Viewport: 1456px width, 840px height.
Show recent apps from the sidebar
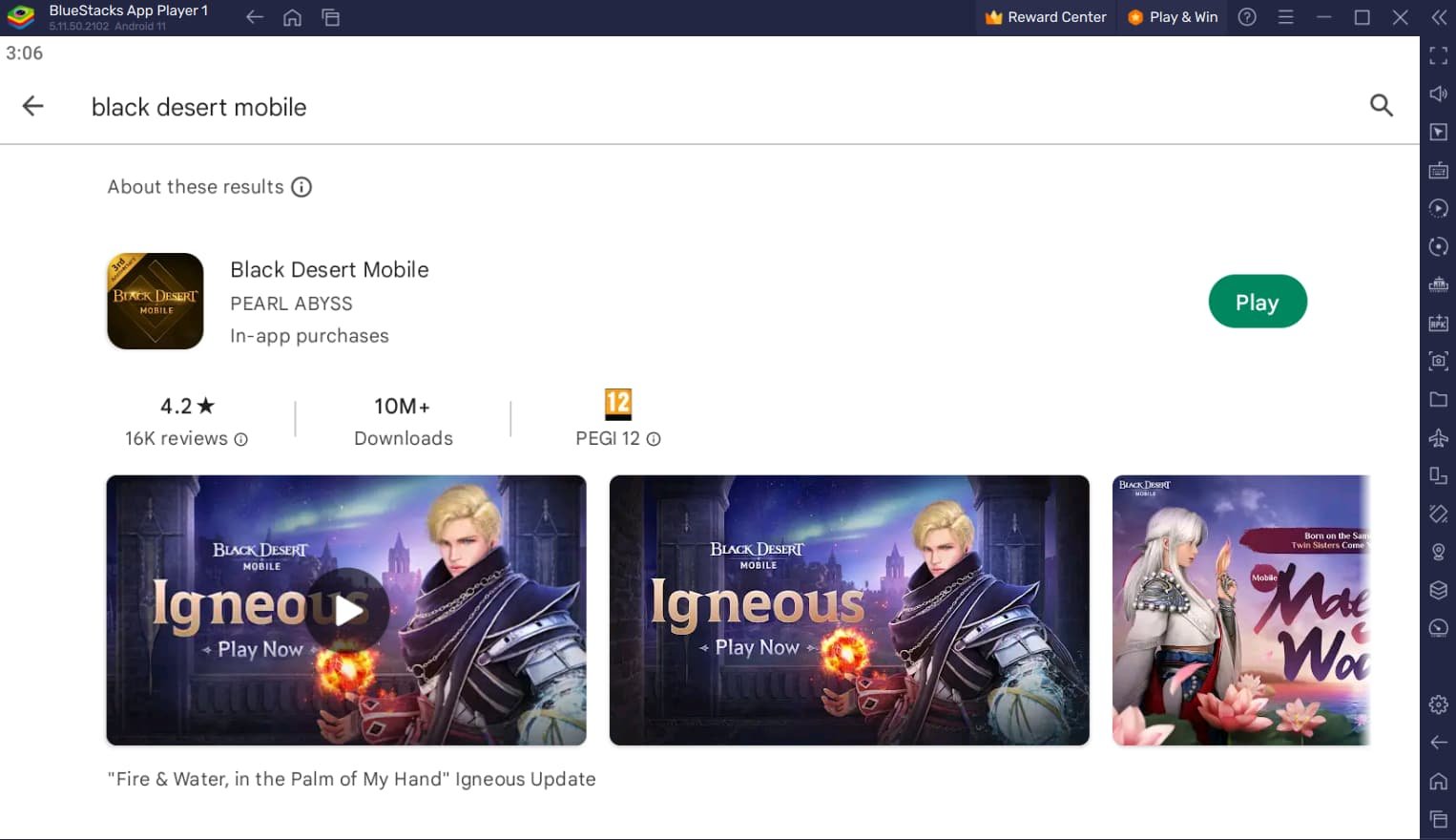point(1438,819)
